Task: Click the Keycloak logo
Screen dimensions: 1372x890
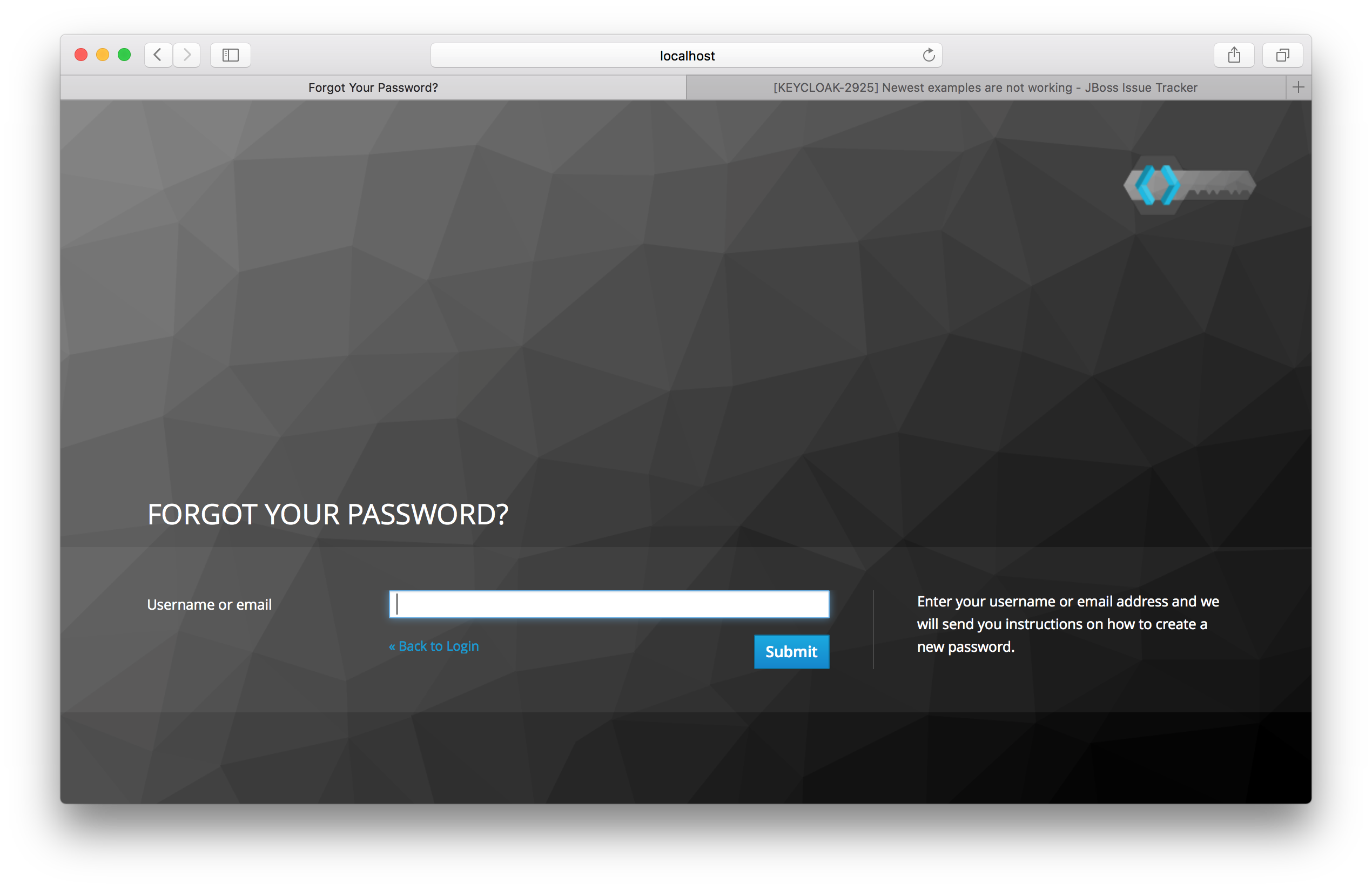Action: pyautogui.click(x=1189, y=186)
